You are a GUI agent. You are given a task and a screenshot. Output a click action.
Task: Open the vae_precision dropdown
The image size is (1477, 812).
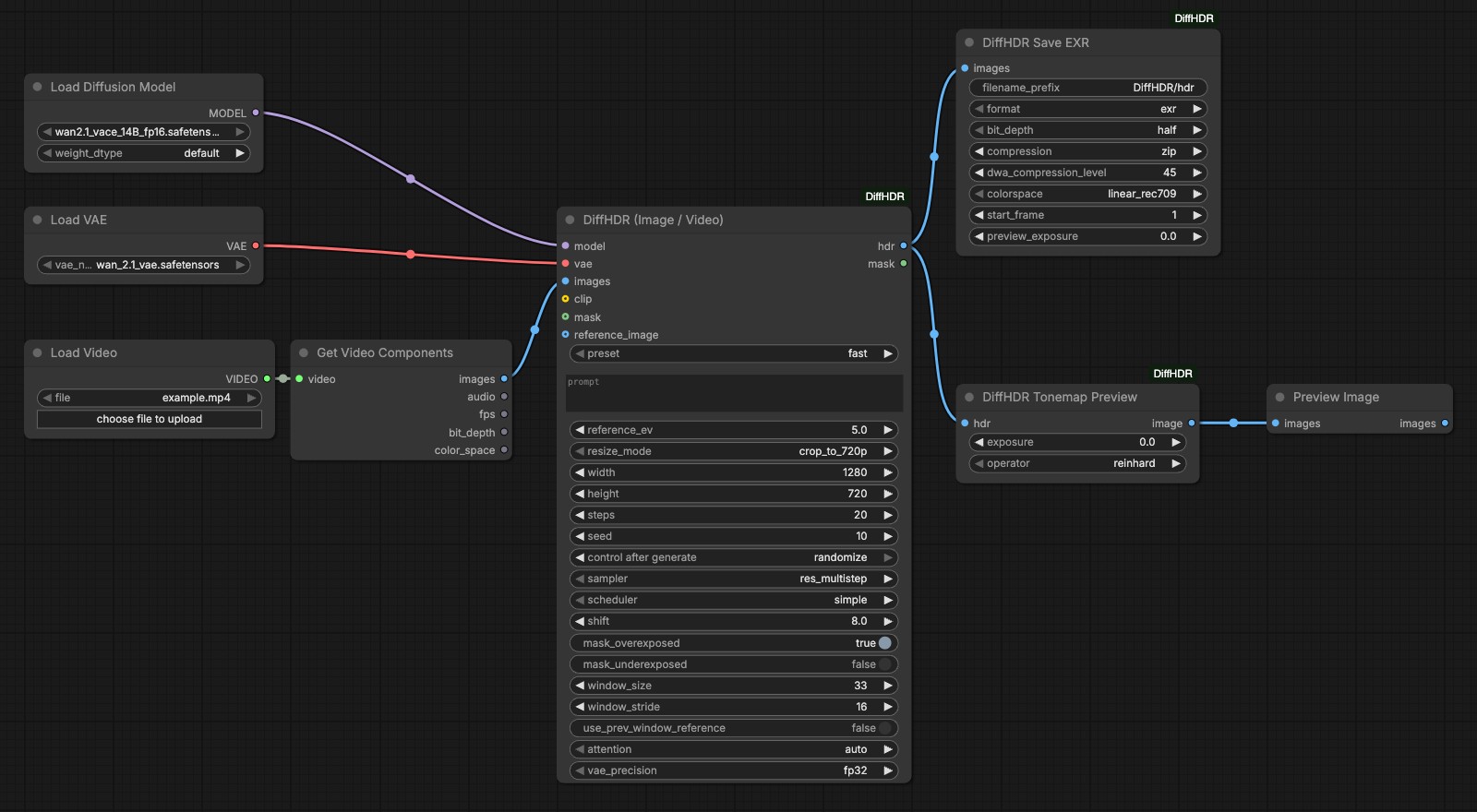[x=734, y=770]
